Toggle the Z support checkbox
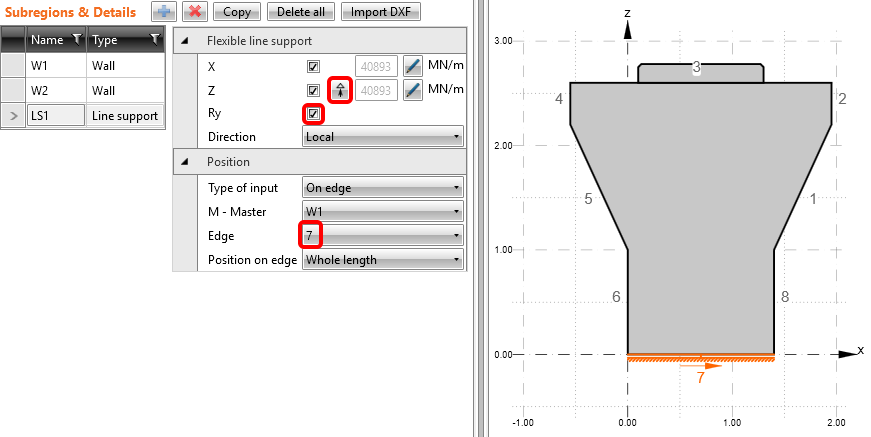This screenshot has width=871, height=437. click(314, 90)
